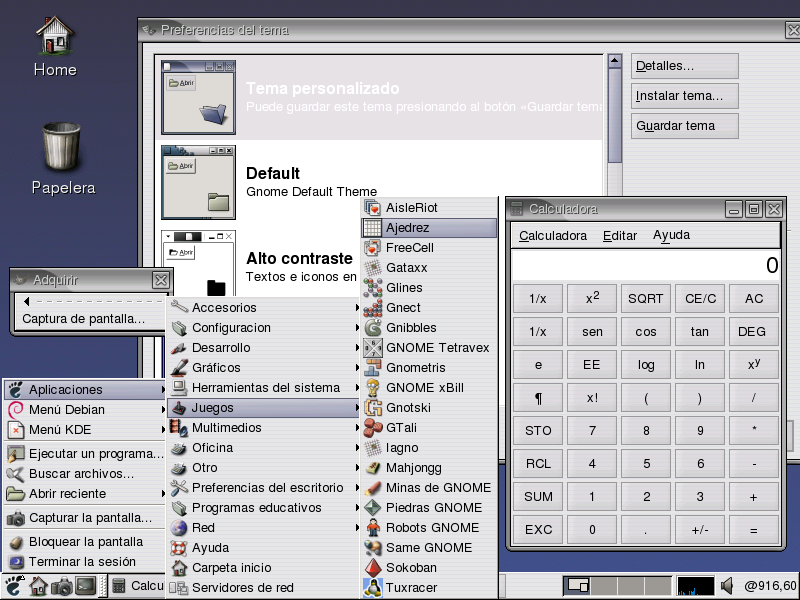Click the camera screenshot icon in panel

pos(62,586)
